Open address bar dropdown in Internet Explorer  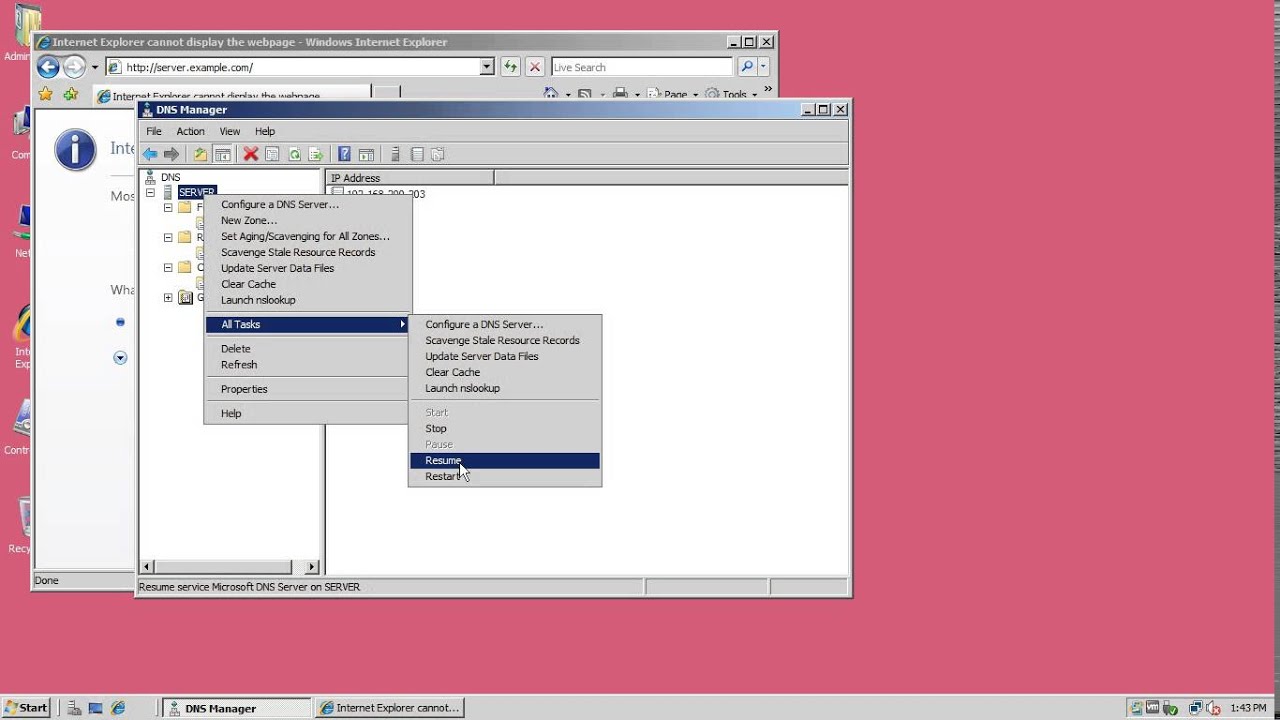tap(487, 67)
